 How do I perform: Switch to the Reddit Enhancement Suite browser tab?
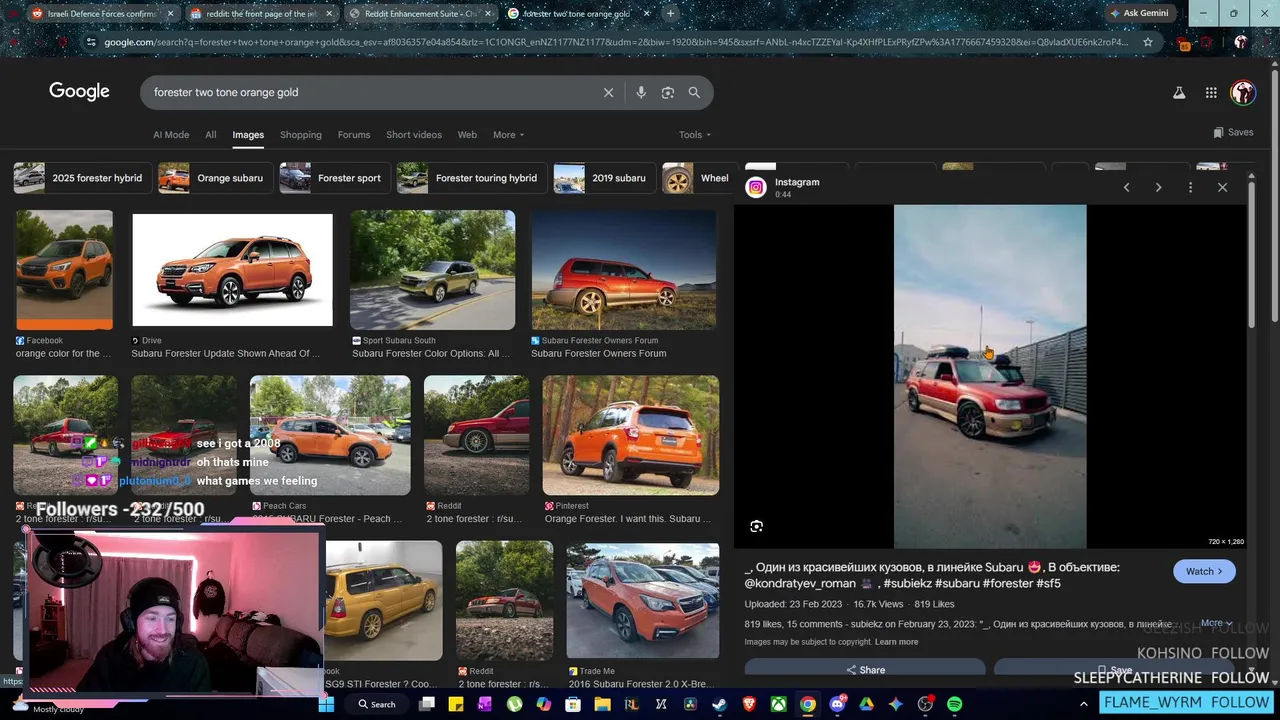pyautogui.click(x=420, y=14)
